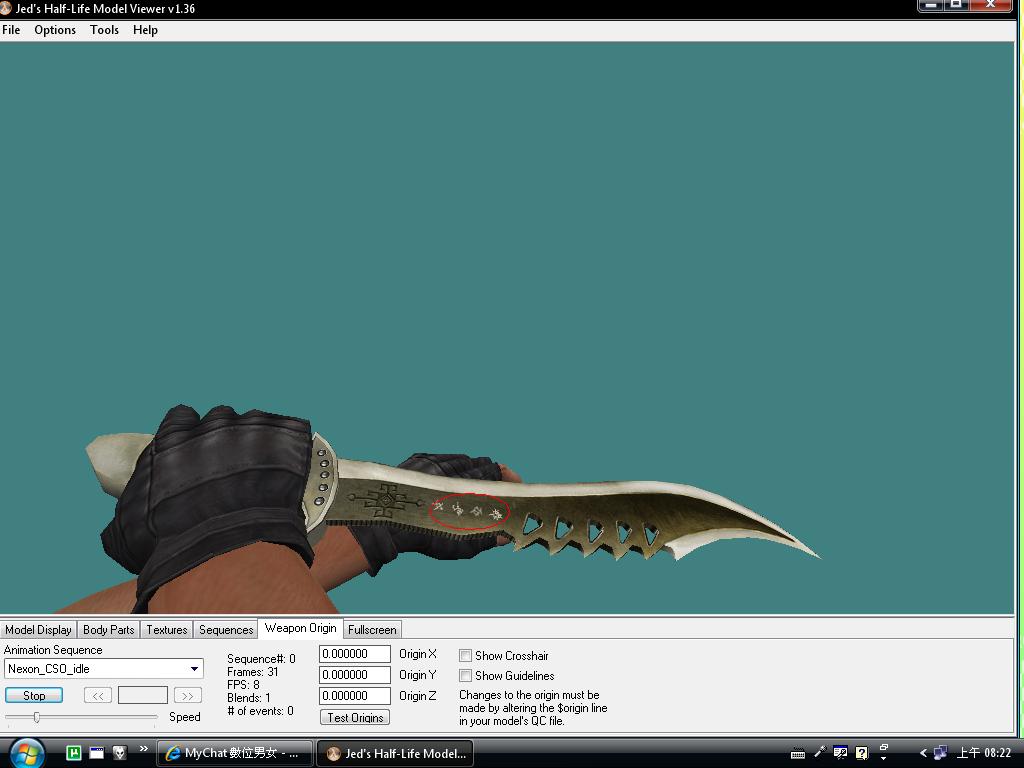Screen dimensions: 1024x768
Task: Click the frame number input box
Action: (x=143, y=696)
